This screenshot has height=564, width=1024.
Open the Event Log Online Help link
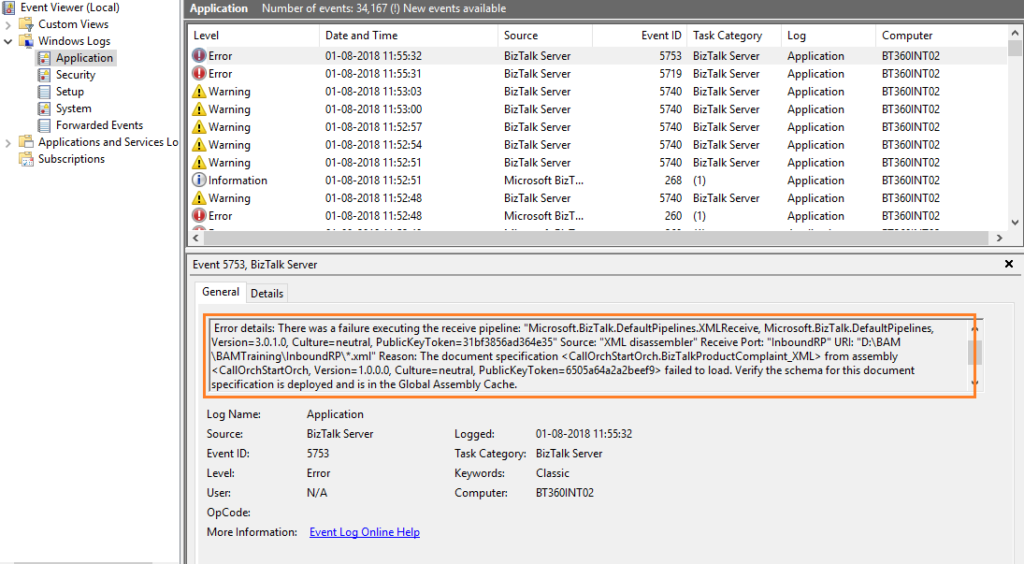click(364, 532)
